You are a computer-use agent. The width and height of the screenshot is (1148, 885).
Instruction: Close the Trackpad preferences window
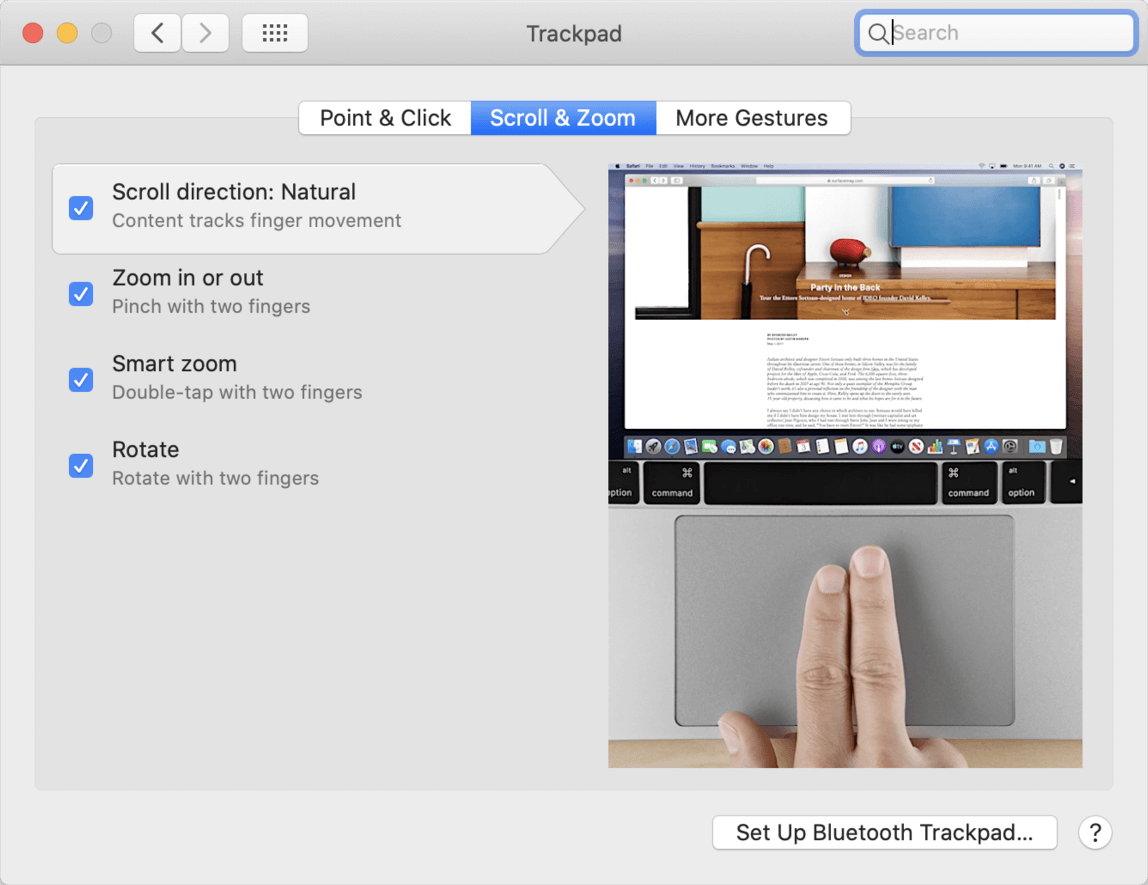pos(33,33)
